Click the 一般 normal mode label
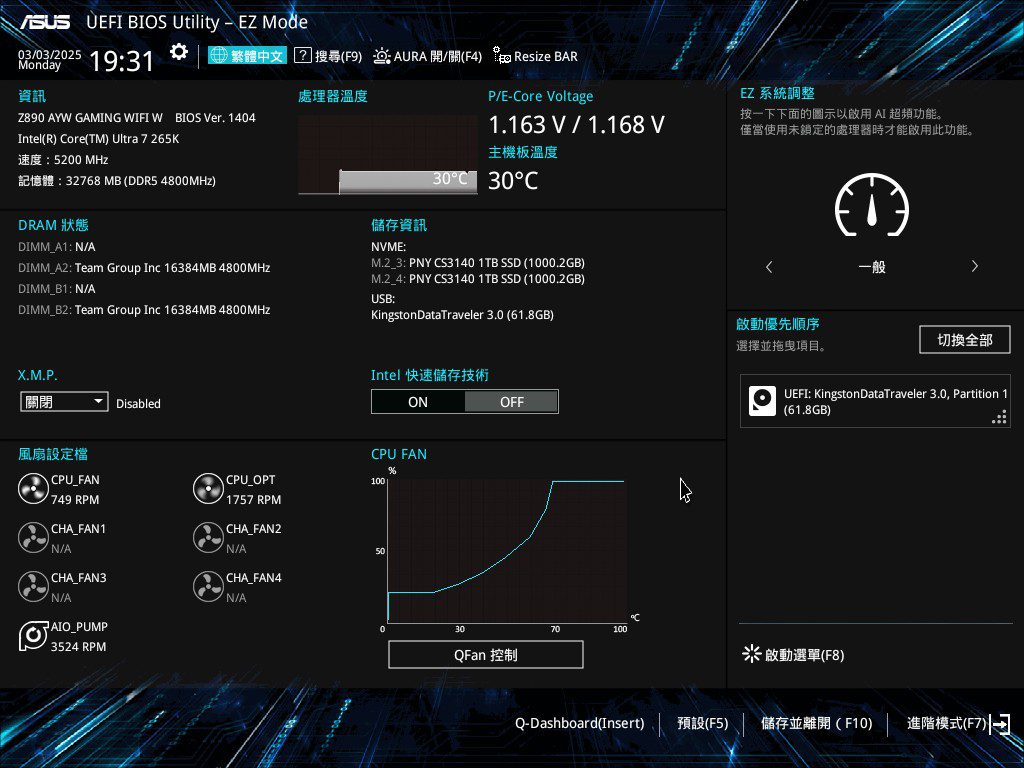Screen dimensions: 1024x768 pos(872,266)
